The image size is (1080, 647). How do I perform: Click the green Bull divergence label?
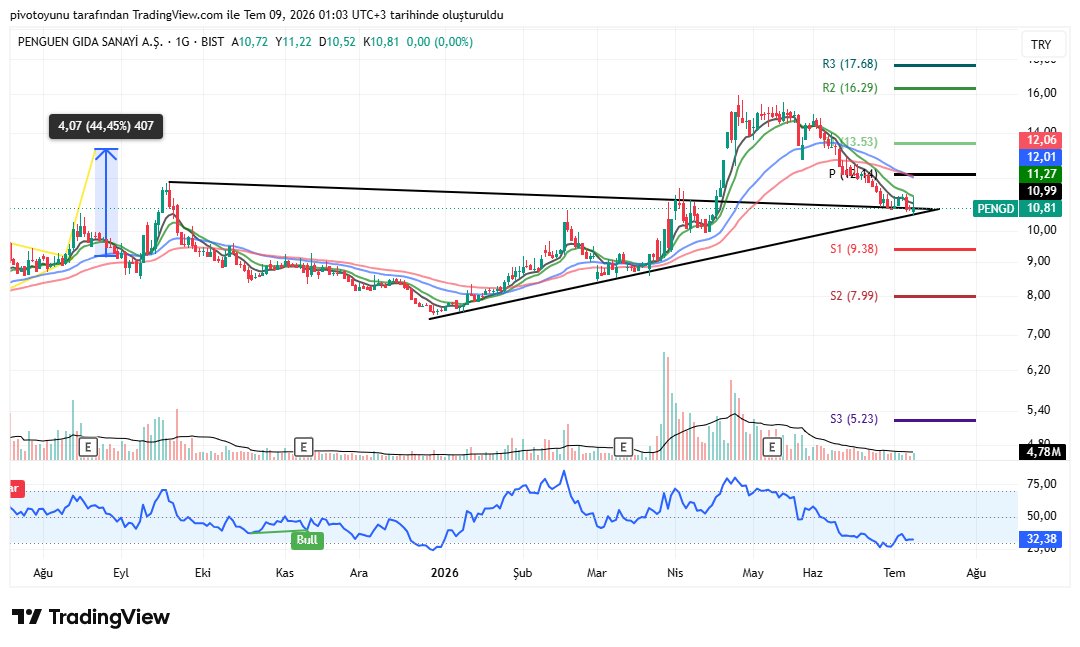click(307, 540)
